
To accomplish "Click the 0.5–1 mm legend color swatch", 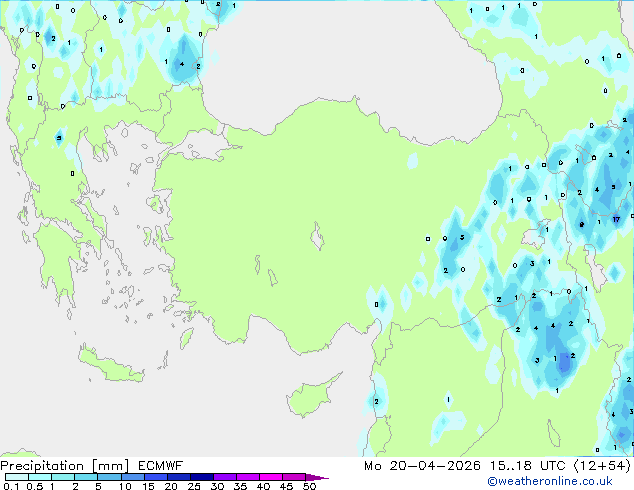I will [40, 477].
